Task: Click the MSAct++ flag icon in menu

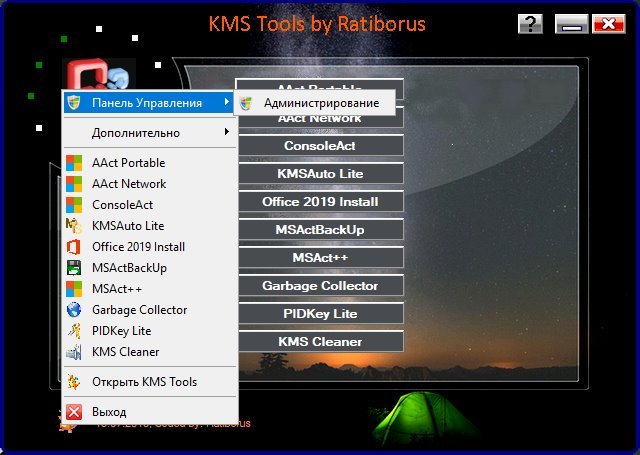Action: point(74,289)
